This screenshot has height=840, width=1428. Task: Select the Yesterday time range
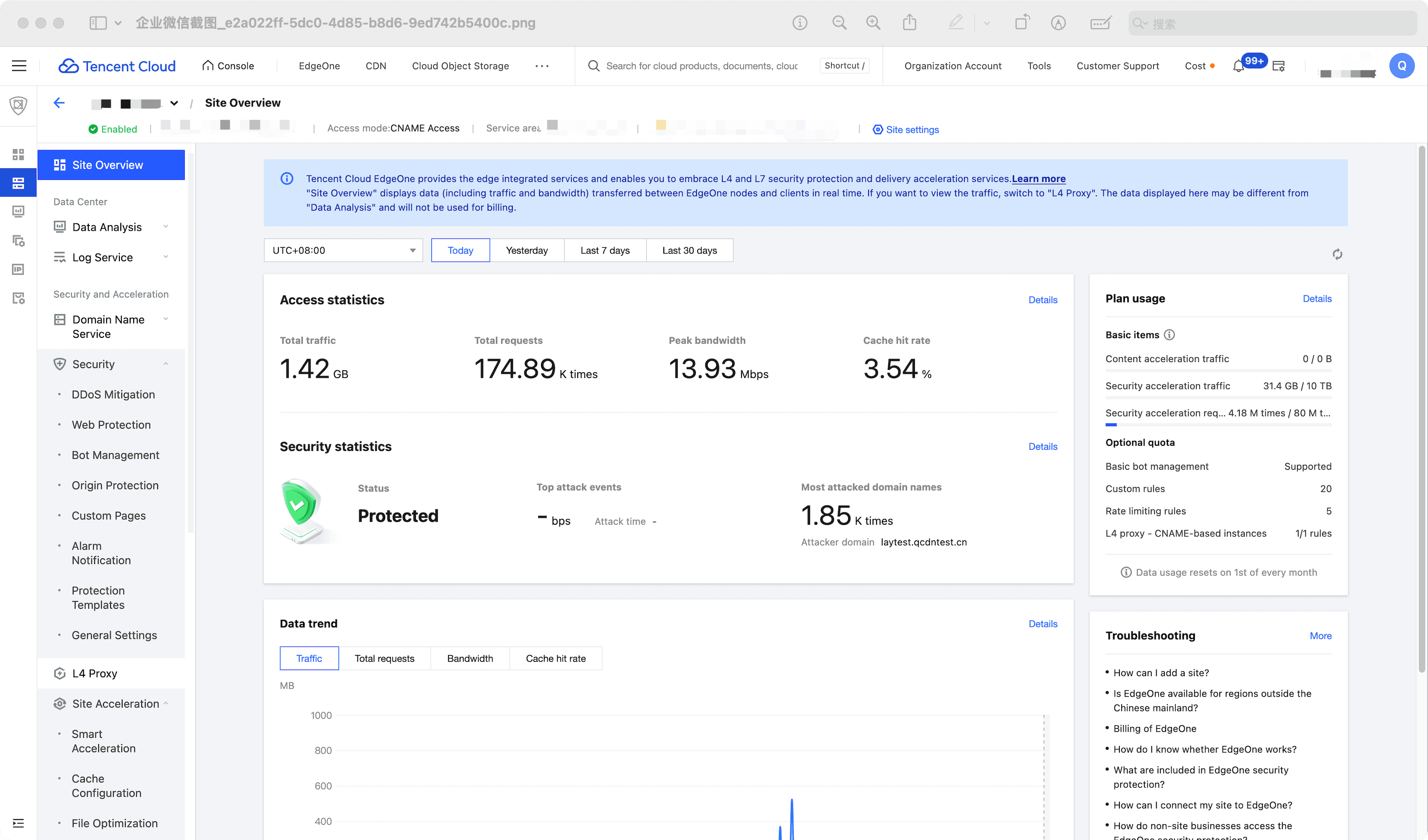527,250
